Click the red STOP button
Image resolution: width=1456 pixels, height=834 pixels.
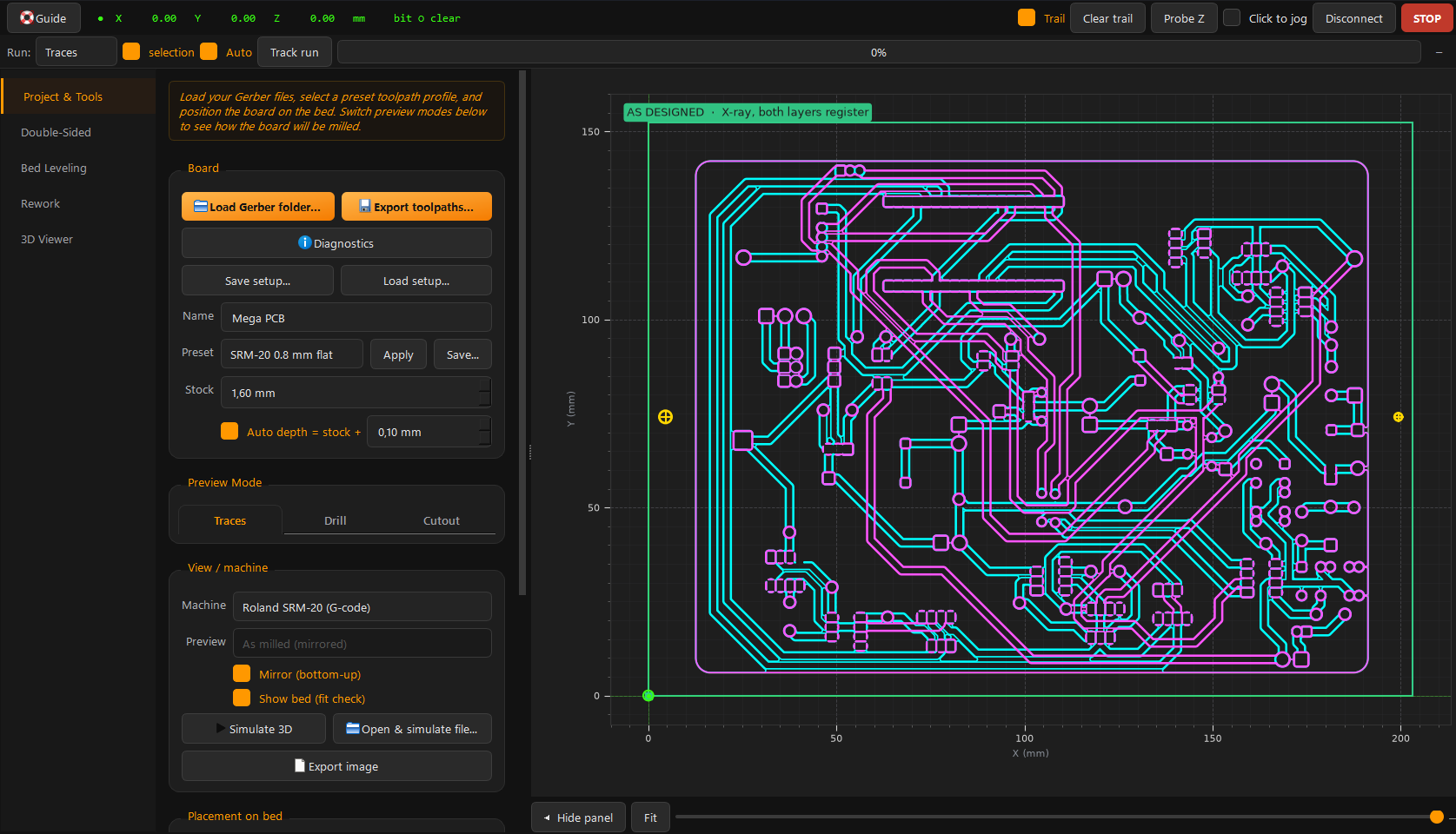pyautogui.click(x=1426, y=18)
